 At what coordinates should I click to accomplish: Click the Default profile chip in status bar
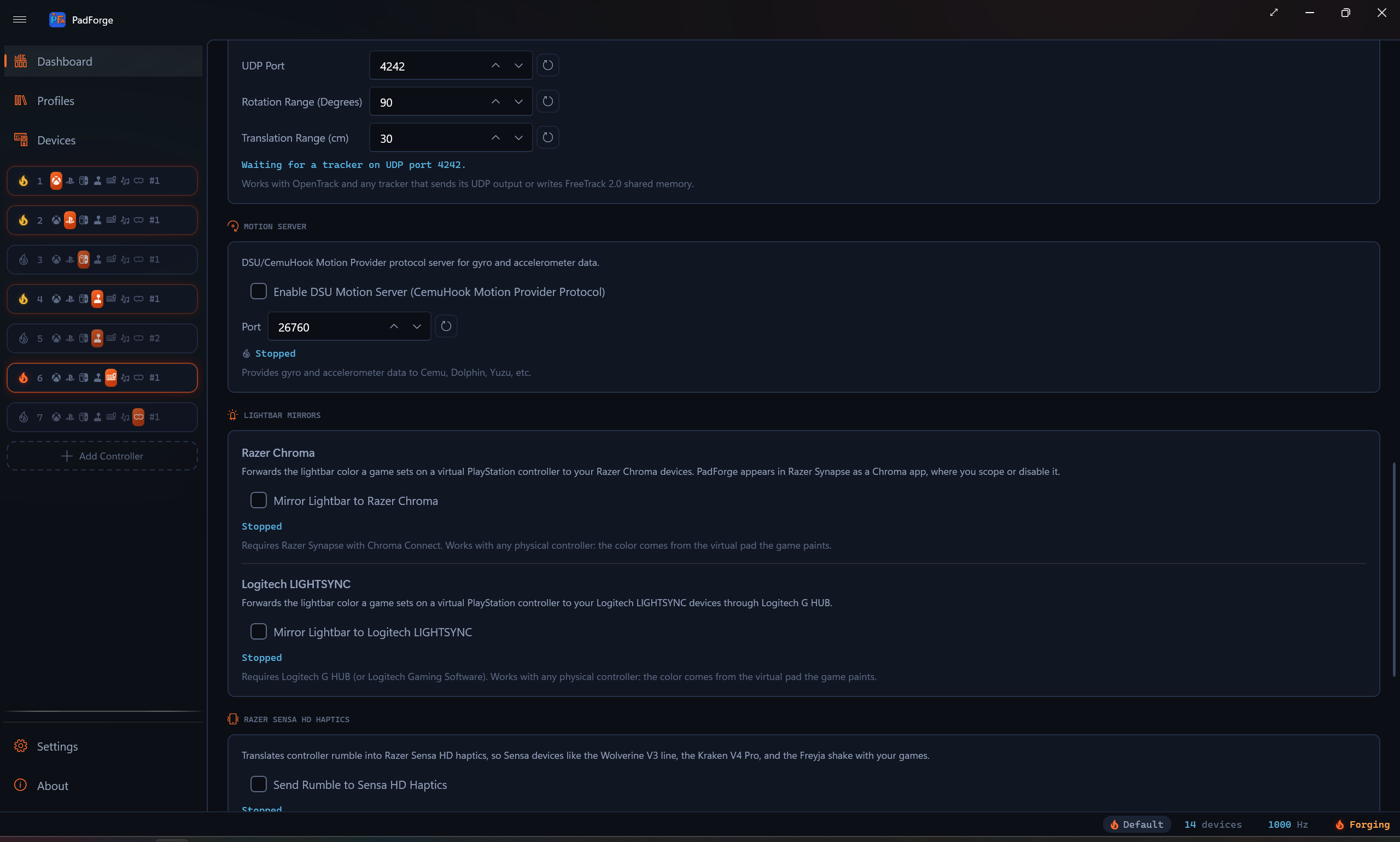point(1137,824)
